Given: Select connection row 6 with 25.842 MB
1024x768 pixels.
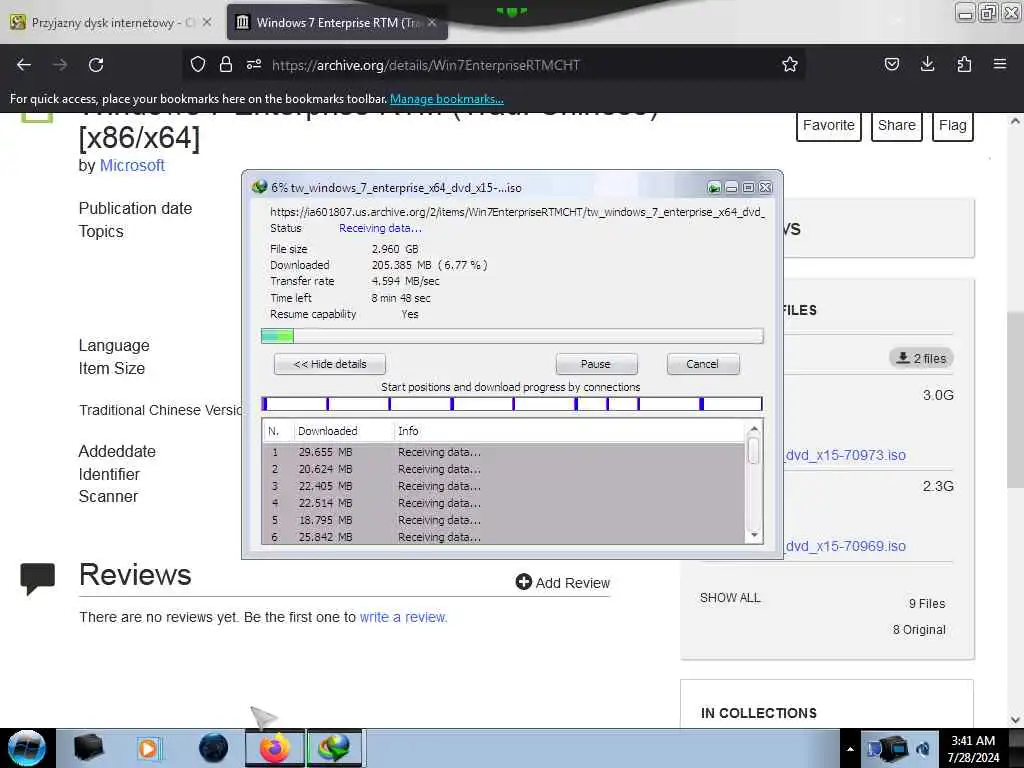Looking at the screenshot, I should pos(503,536).
